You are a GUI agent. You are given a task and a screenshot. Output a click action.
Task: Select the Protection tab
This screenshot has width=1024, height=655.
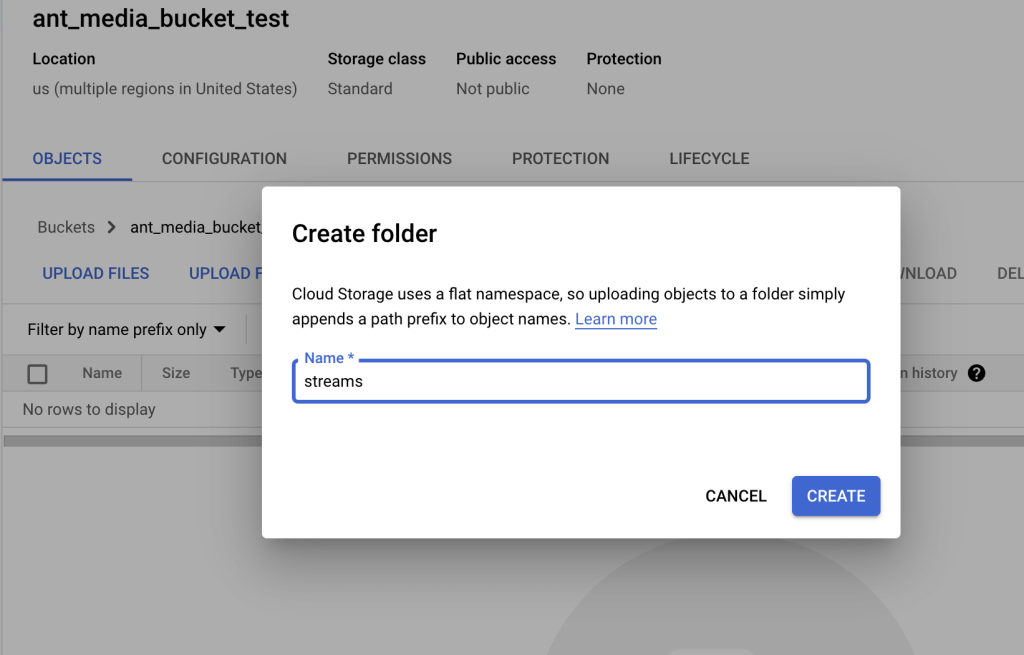[560, 159]
